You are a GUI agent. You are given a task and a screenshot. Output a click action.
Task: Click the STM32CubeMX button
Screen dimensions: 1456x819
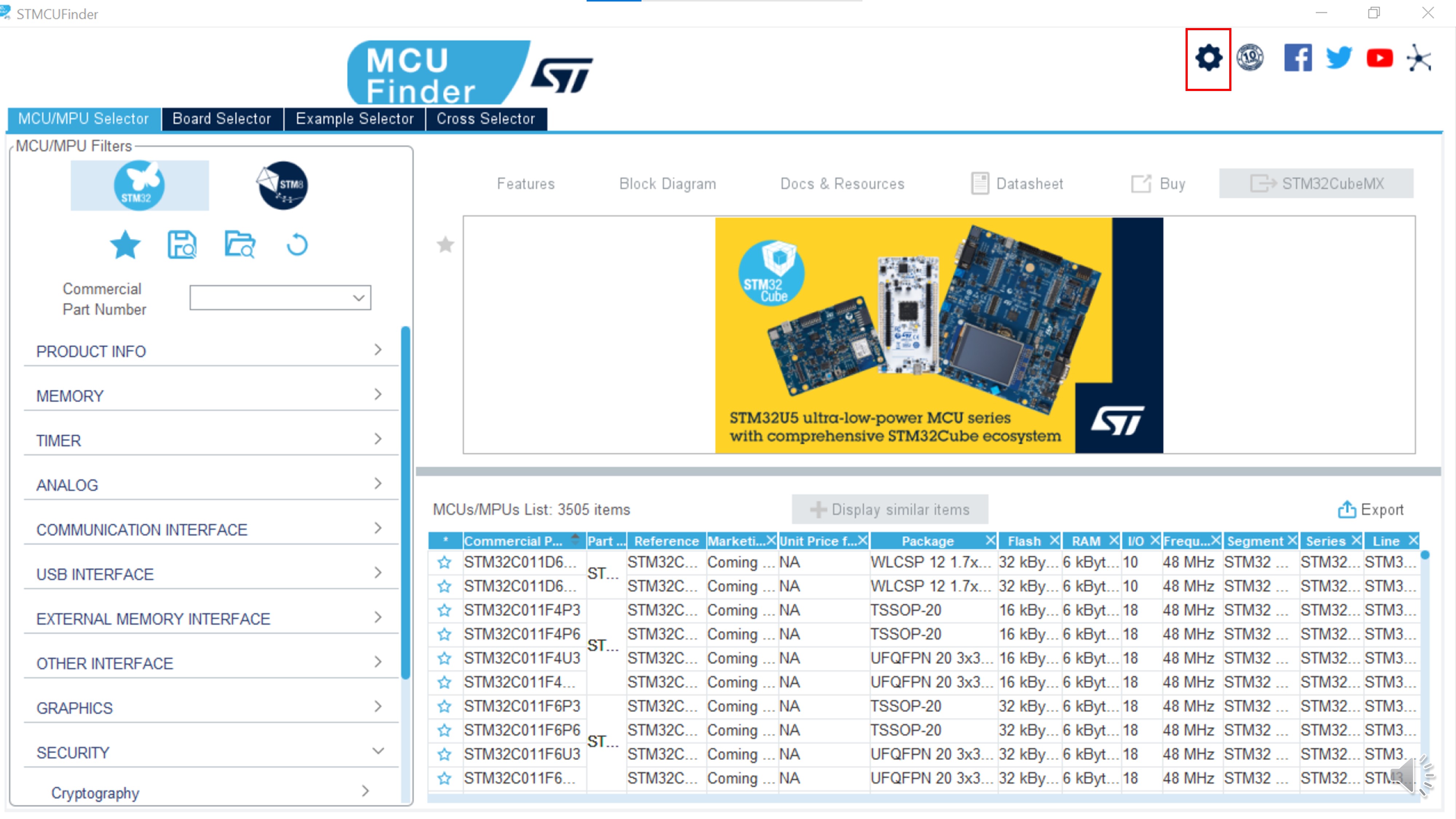click(1316, 183)
